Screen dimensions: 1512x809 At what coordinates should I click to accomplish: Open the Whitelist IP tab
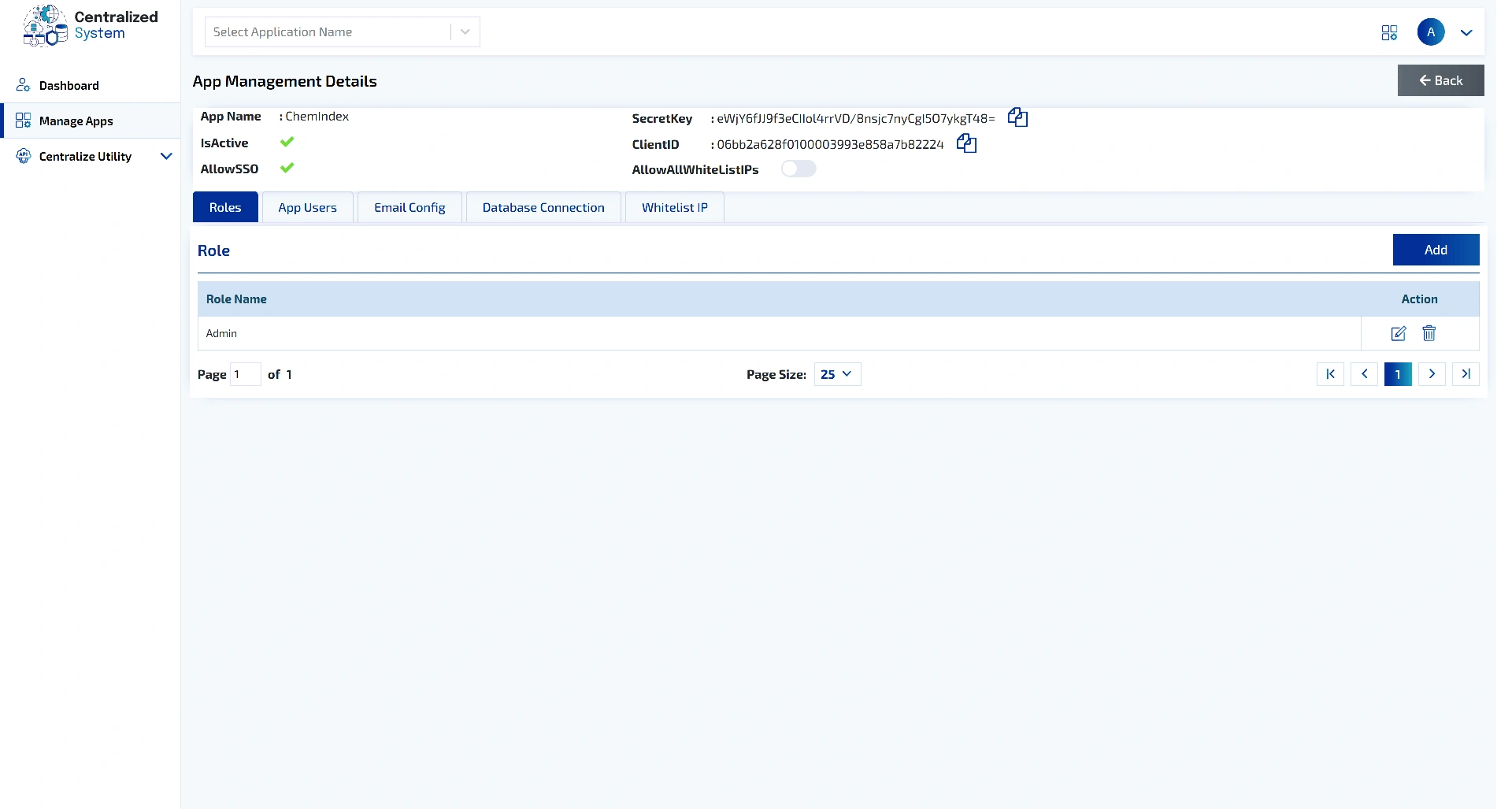click(x=674, y=208)
